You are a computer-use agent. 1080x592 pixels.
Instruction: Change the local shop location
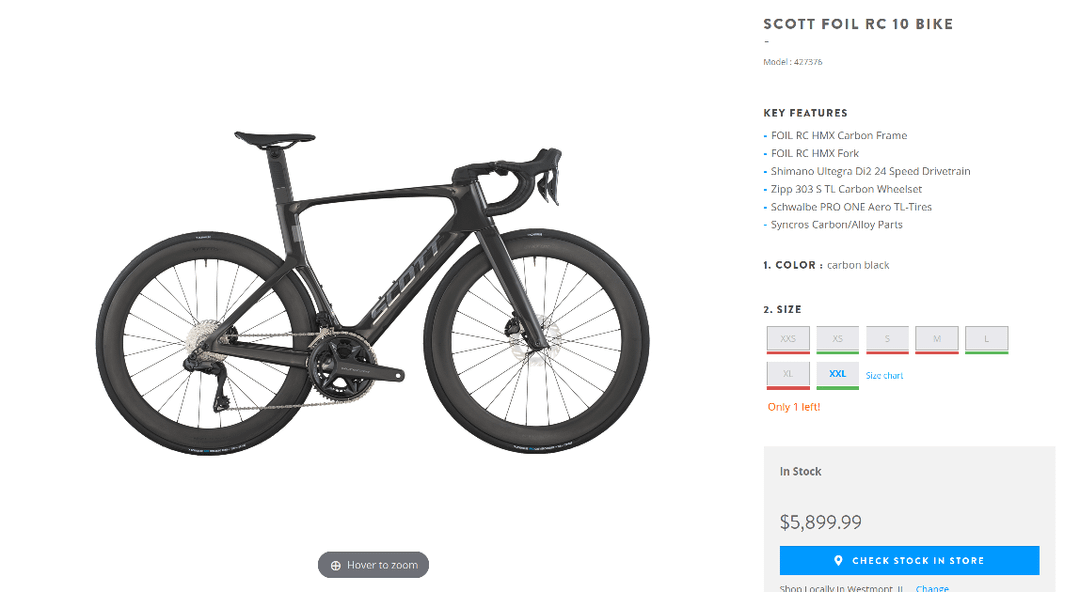932,588
